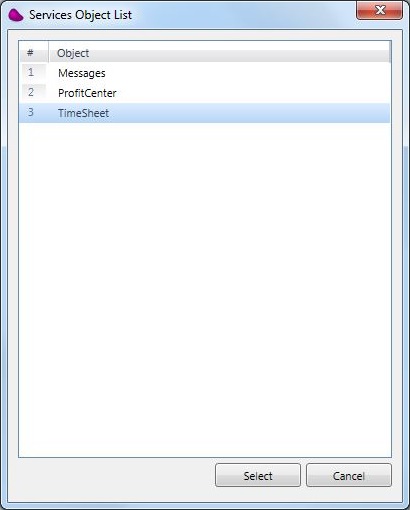Click blank space right of ProfitCenter text
The width and height of the screenshot is (410, 510).
tap(253, 93)
